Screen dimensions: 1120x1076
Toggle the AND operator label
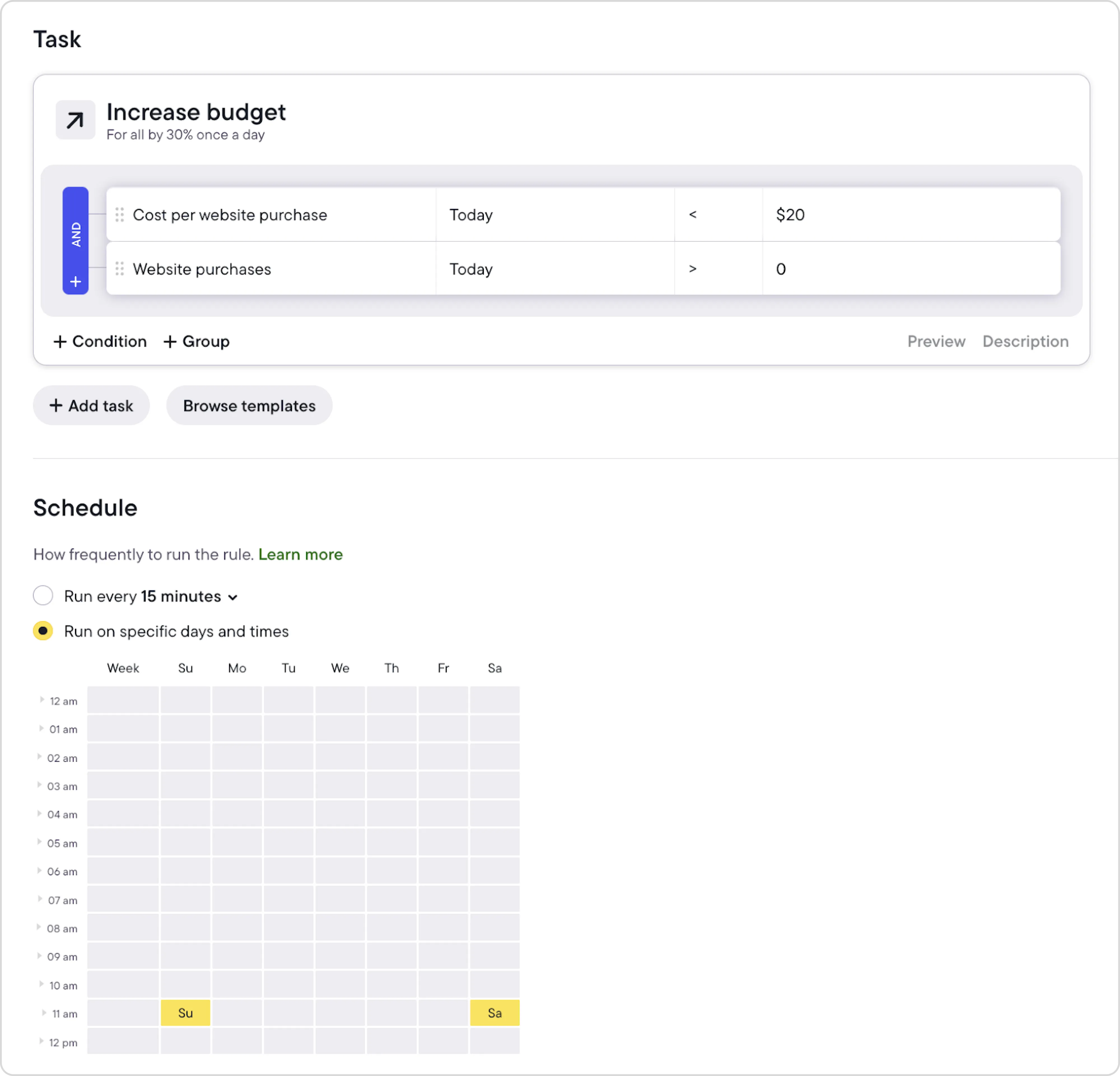[75, 234]
